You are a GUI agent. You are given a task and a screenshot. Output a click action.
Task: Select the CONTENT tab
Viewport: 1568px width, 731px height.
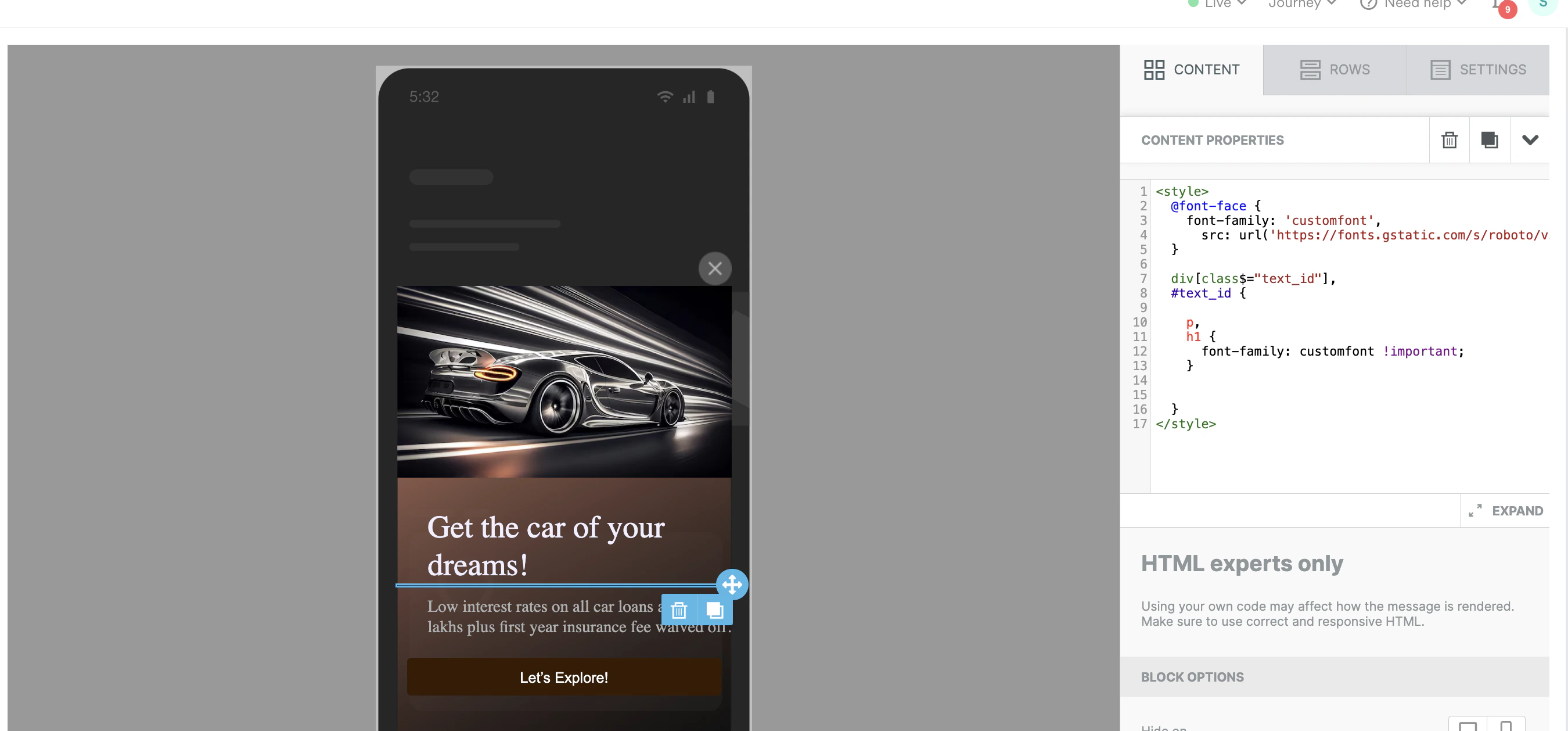[x=1191, y=70]
